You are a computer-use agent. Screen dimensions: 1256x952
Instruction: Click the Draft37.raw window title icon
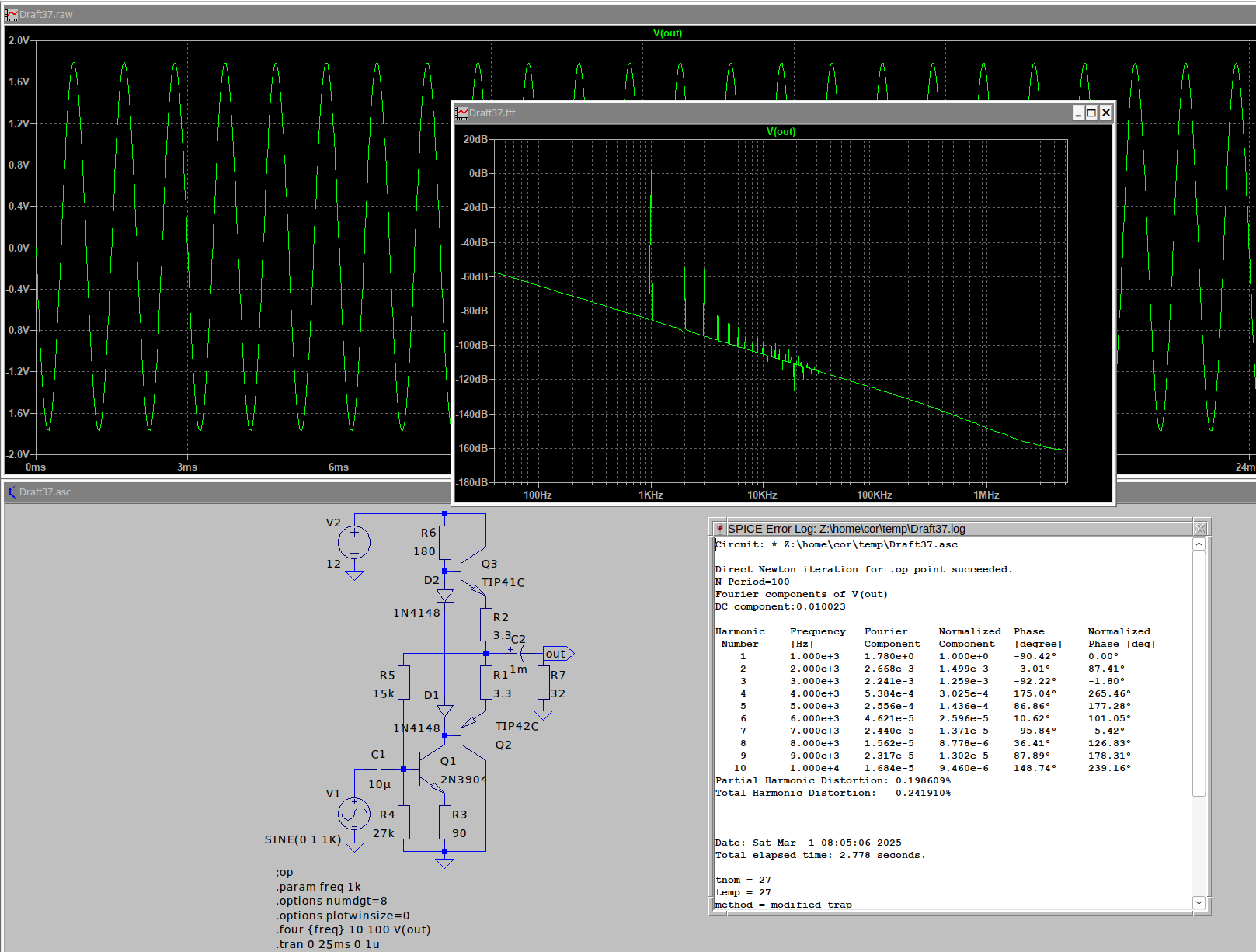[x=12, y=14]
